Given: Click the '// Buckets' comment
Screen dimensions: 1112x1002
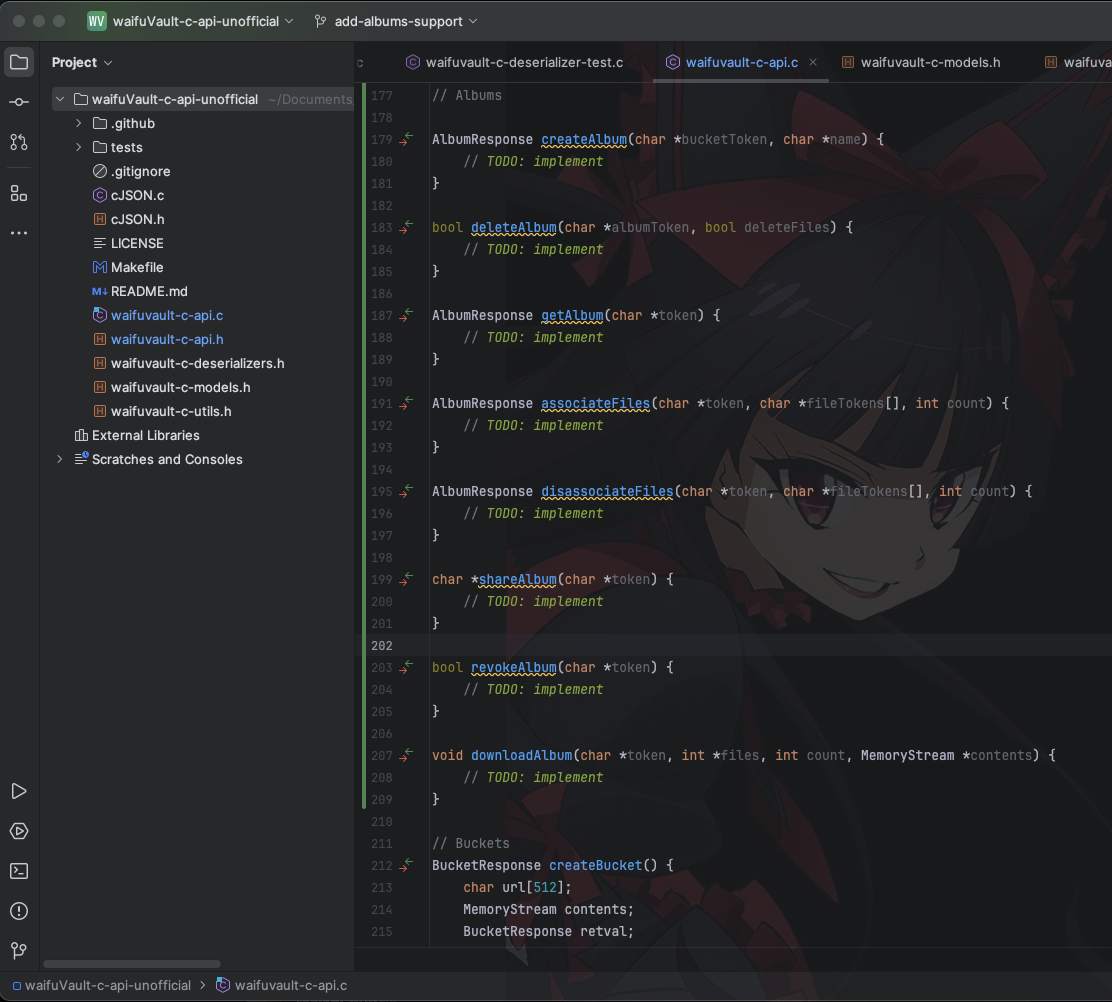Looking at the screenshot, I should click(x=471, y=843).
